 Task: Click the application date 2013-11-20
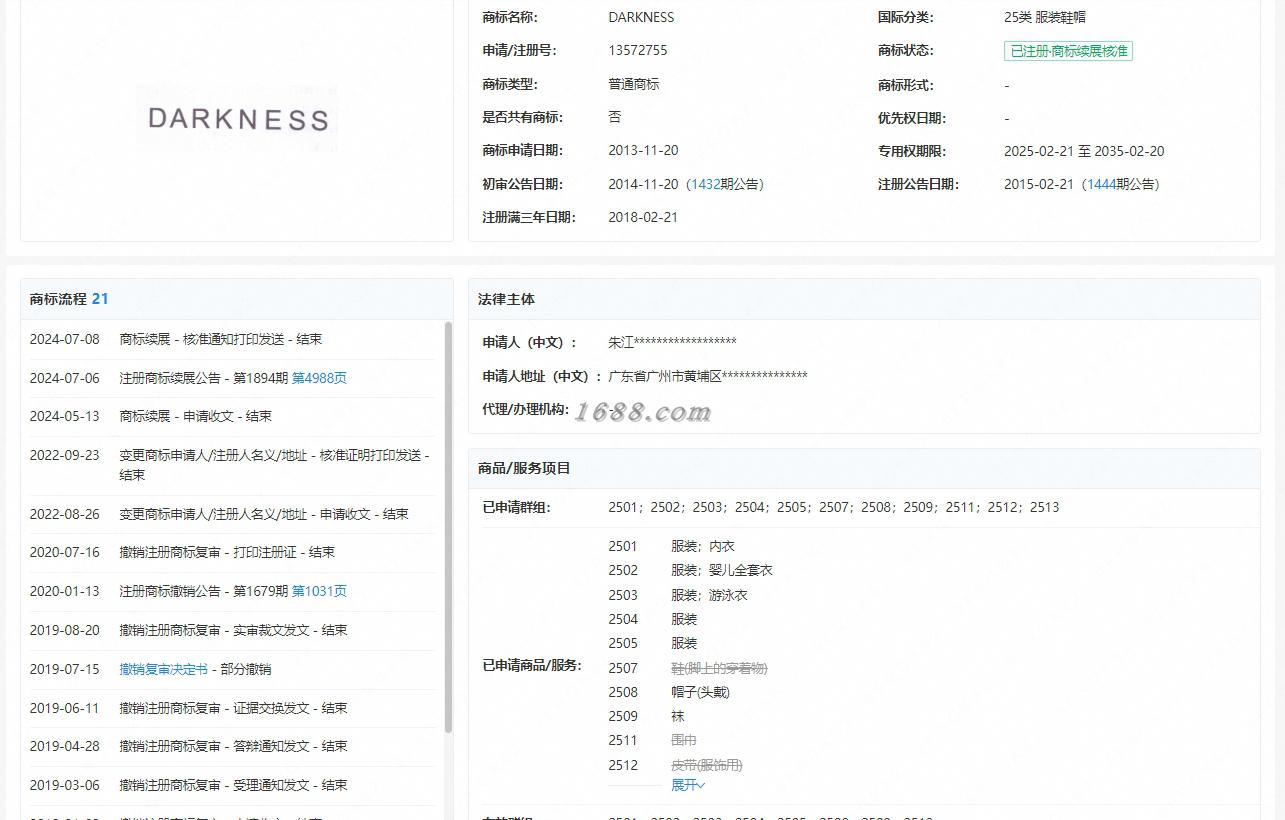coord(643,151)
